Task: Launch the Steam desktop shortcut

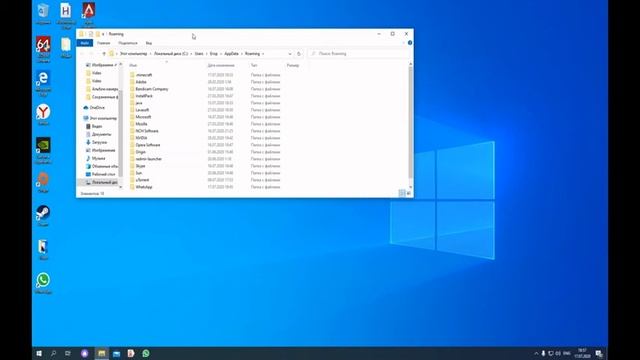Action: 43,216
